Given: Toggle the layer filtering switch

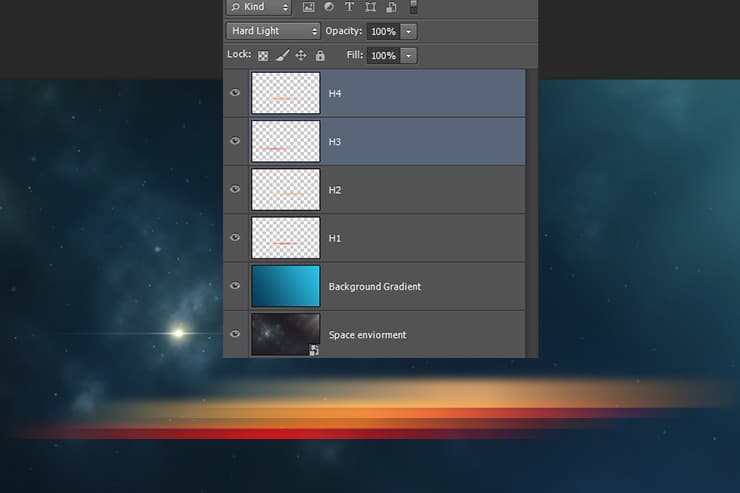Looking at the screenshot, I should 413,6.
